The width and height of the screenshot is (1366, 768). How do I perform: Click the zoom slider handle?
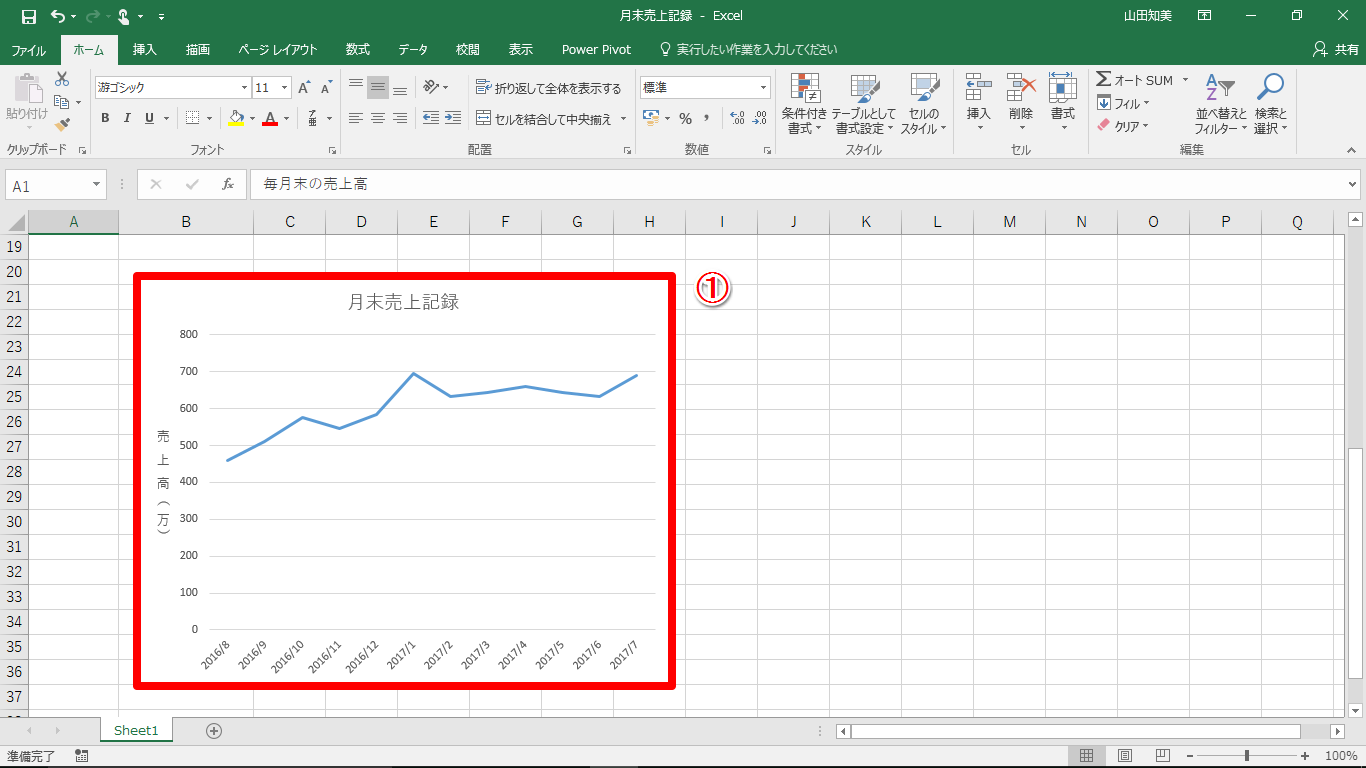1246,756
